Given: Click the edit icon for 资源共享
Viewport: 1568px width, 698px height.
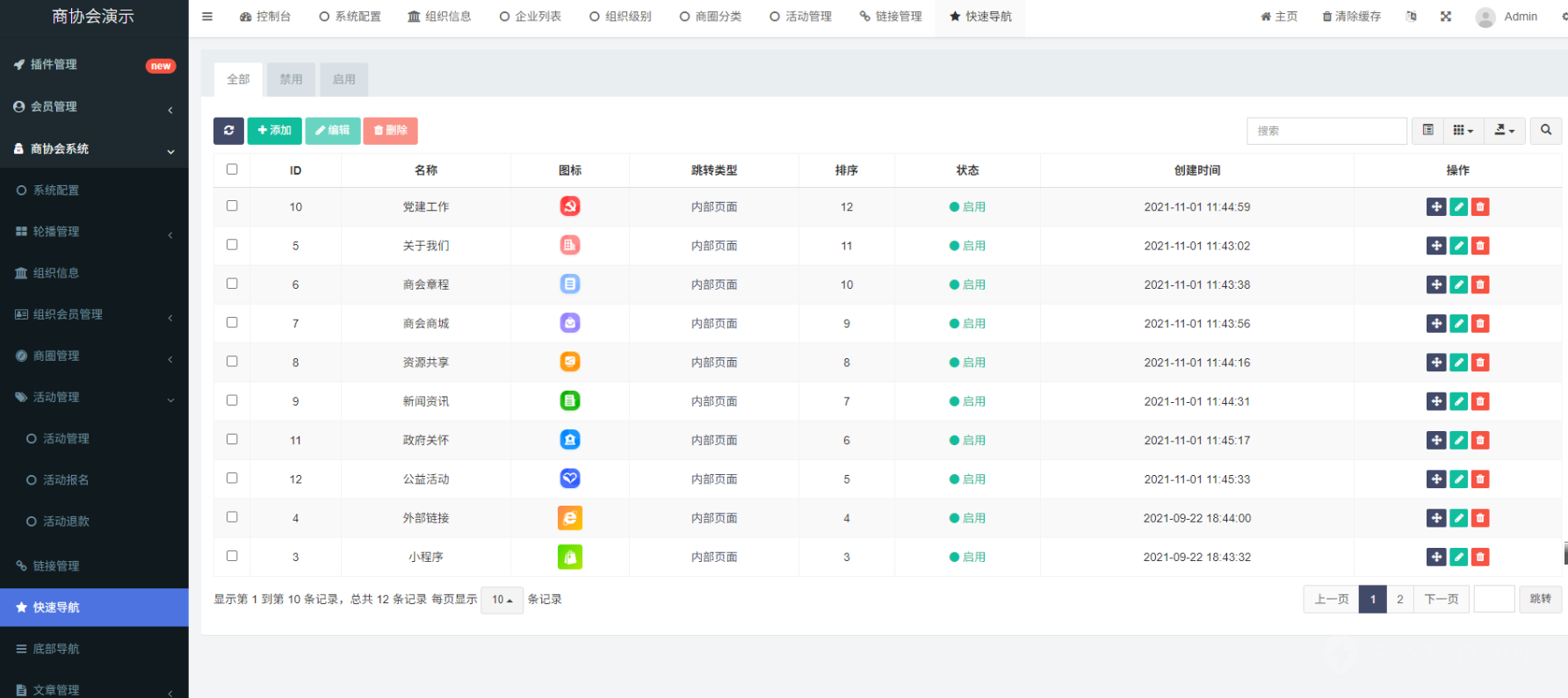Looking at the screenshot, I should point(1459,363).
